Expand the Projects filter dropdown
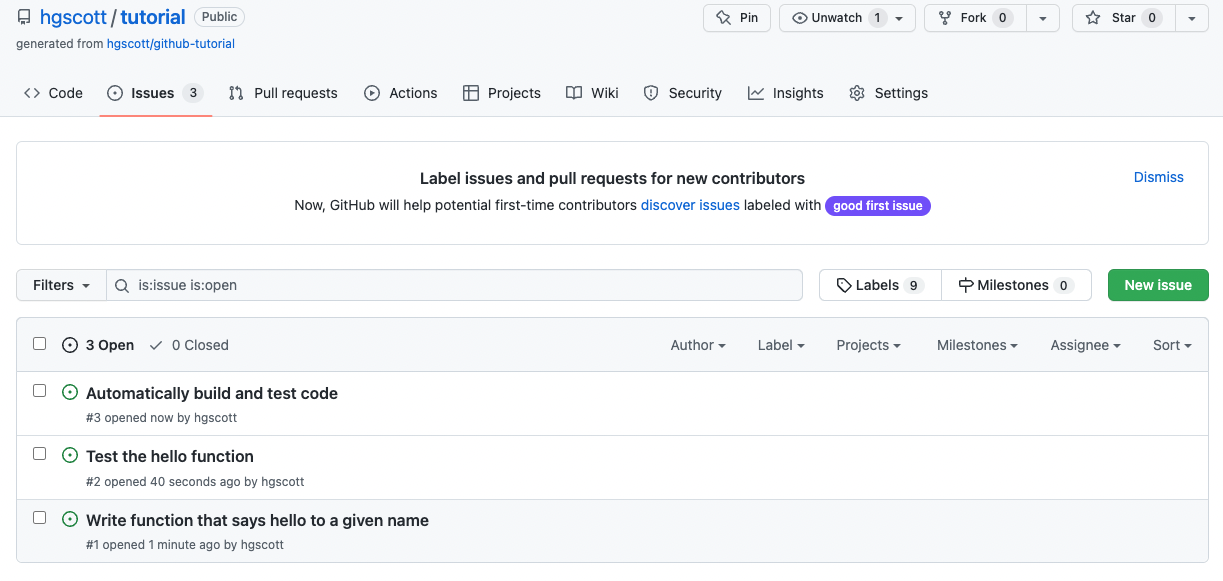1223x581 pixels. 868,345
